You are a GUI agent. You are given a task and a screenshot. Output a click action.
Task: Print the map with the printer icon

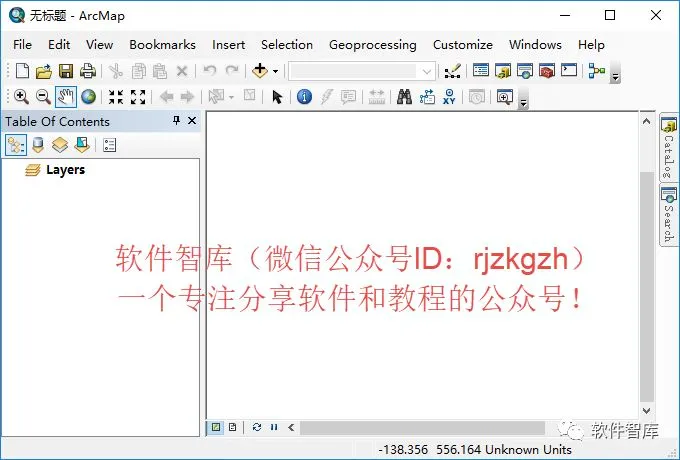point(88,71)
